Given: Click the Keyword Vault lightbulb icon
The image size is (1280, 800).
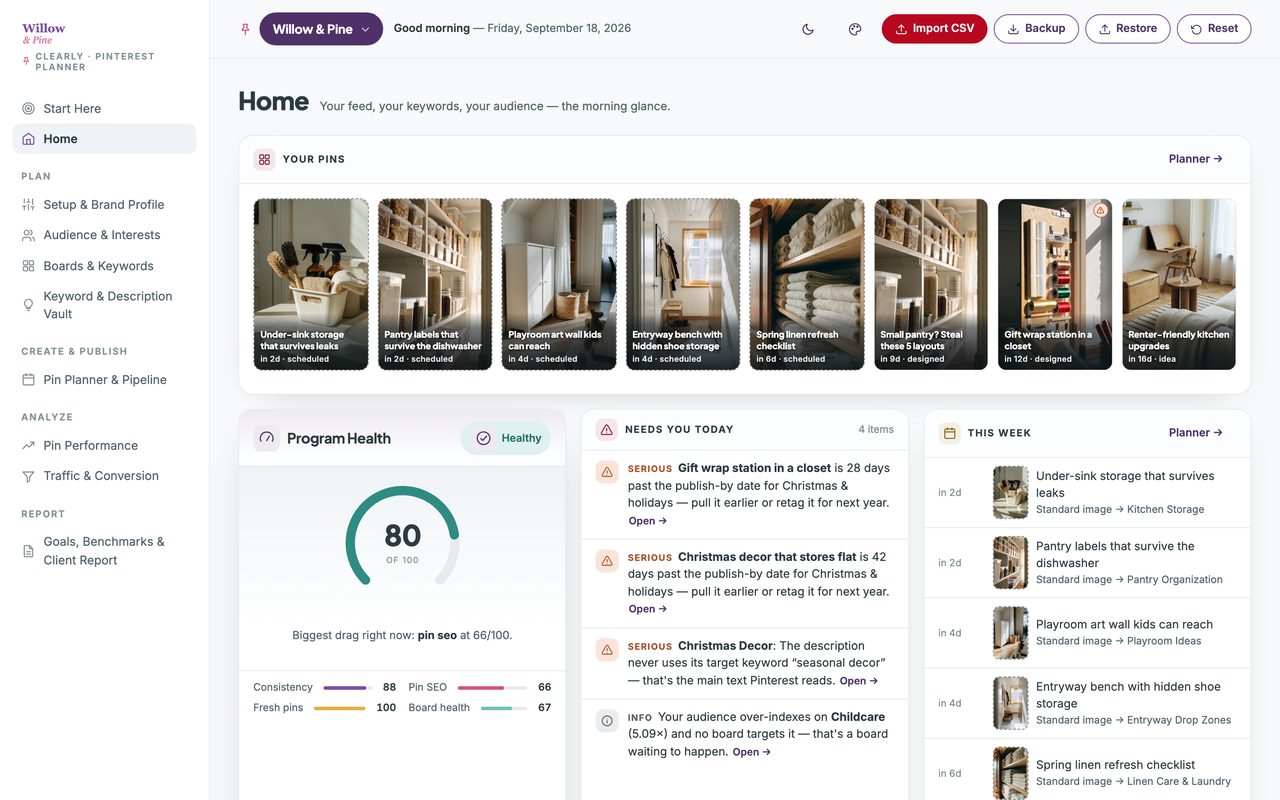Looking at the screenshot, I should (x=28, y=305).
